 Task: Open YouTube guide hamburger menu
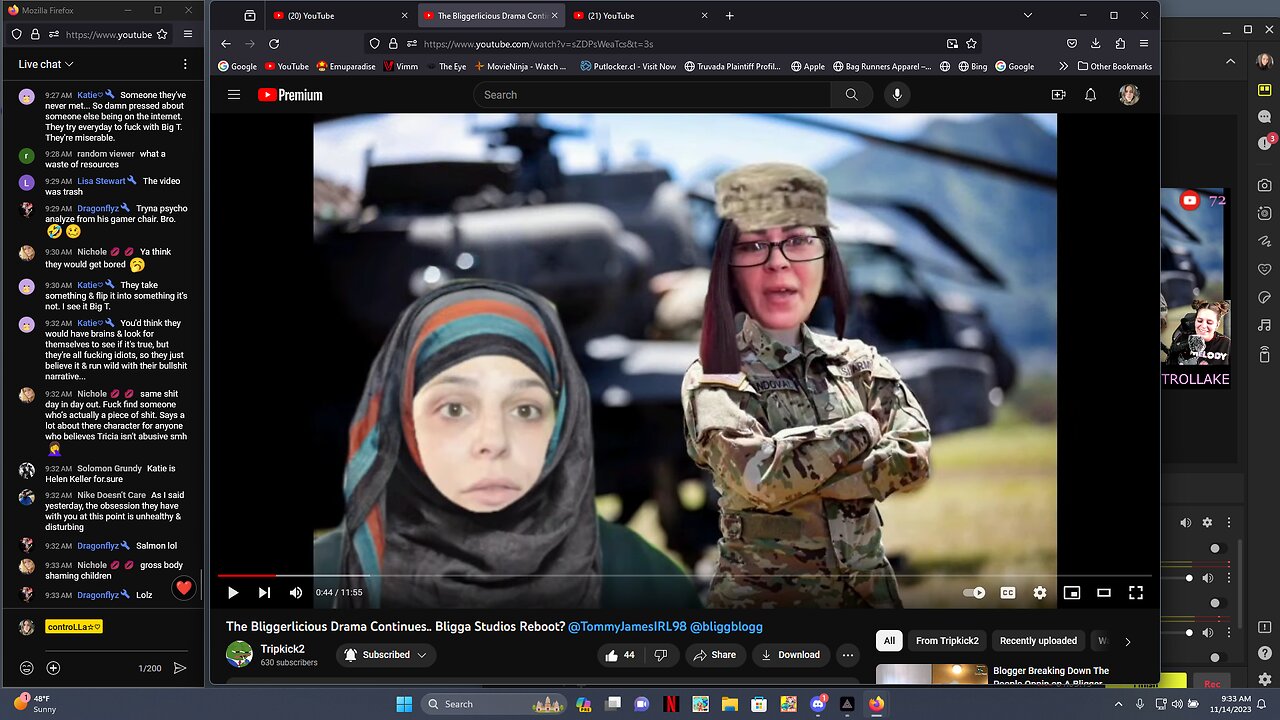point(234,95)
